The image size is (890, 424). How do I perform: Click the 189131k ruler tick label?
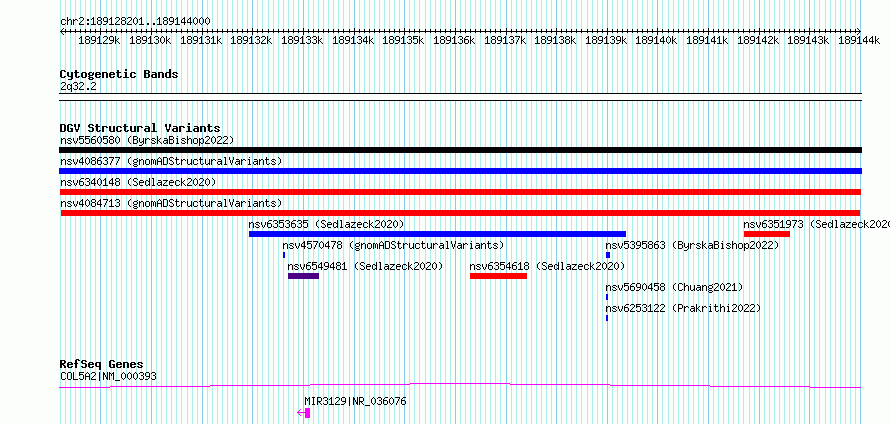tap(201, 41)
